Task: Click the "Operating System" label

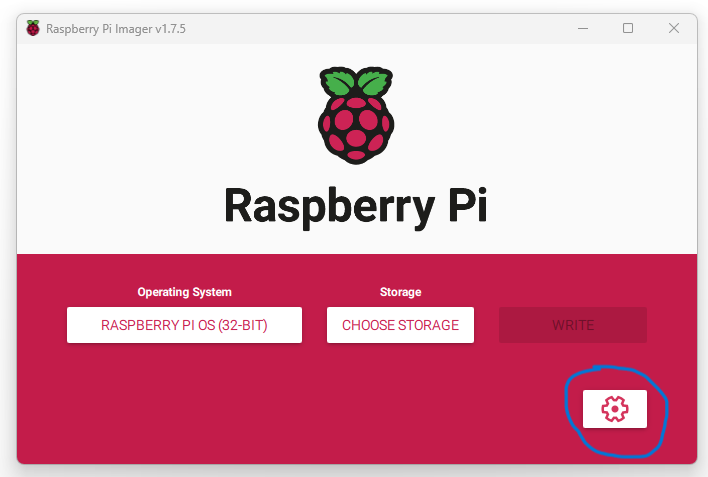Action: (x=184, y=292)
